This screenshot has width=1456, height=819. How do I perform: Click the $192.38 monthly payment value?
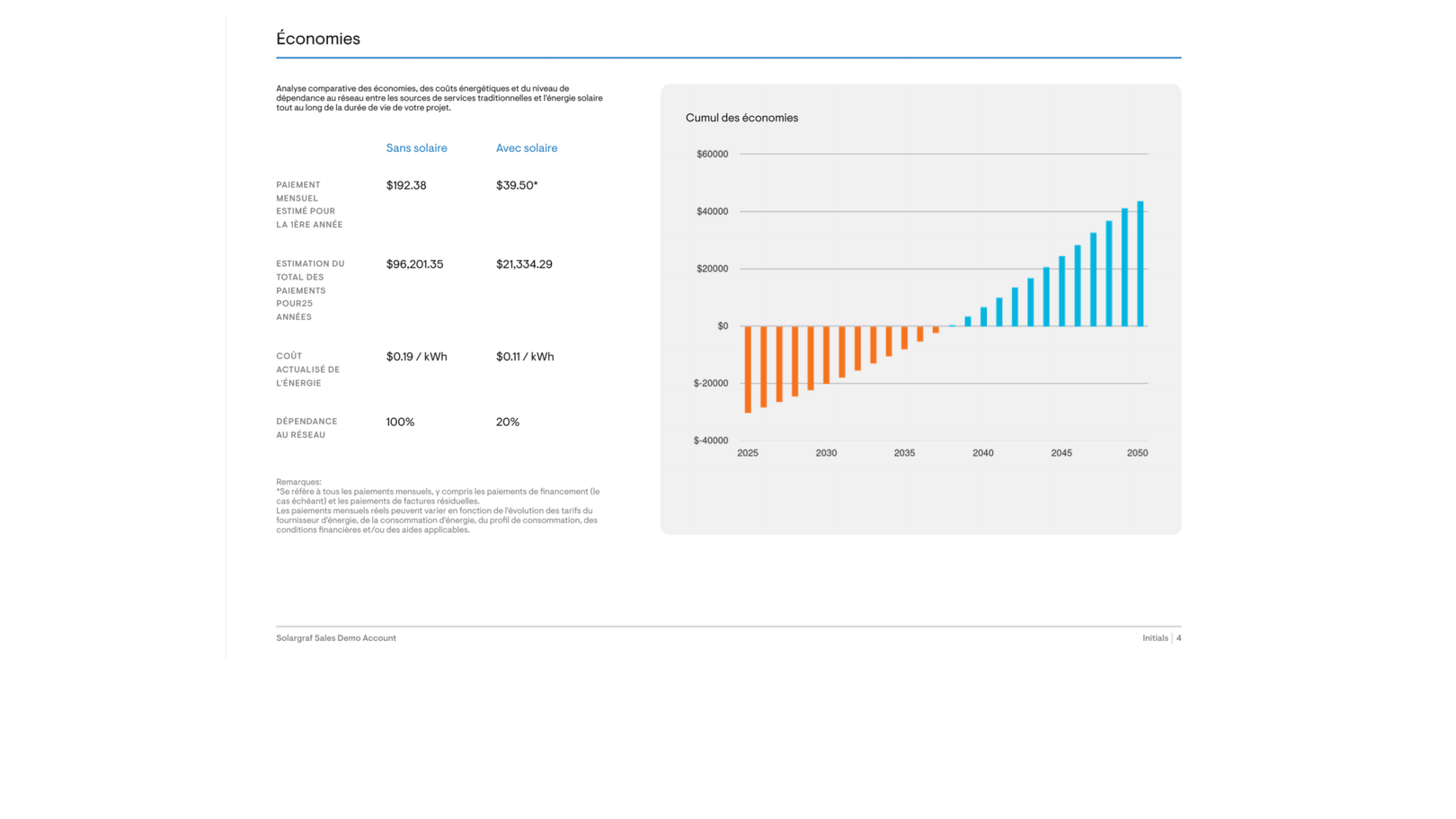pos(406,185)
